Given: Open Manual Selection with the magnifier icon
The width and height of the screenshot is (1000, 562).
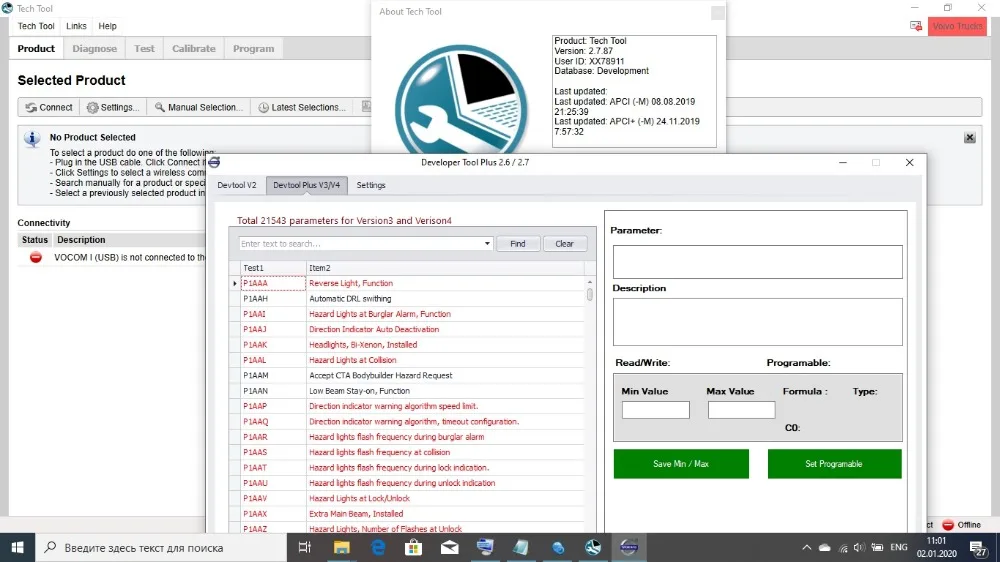Looking at the screenshot, I should [159, 107].
